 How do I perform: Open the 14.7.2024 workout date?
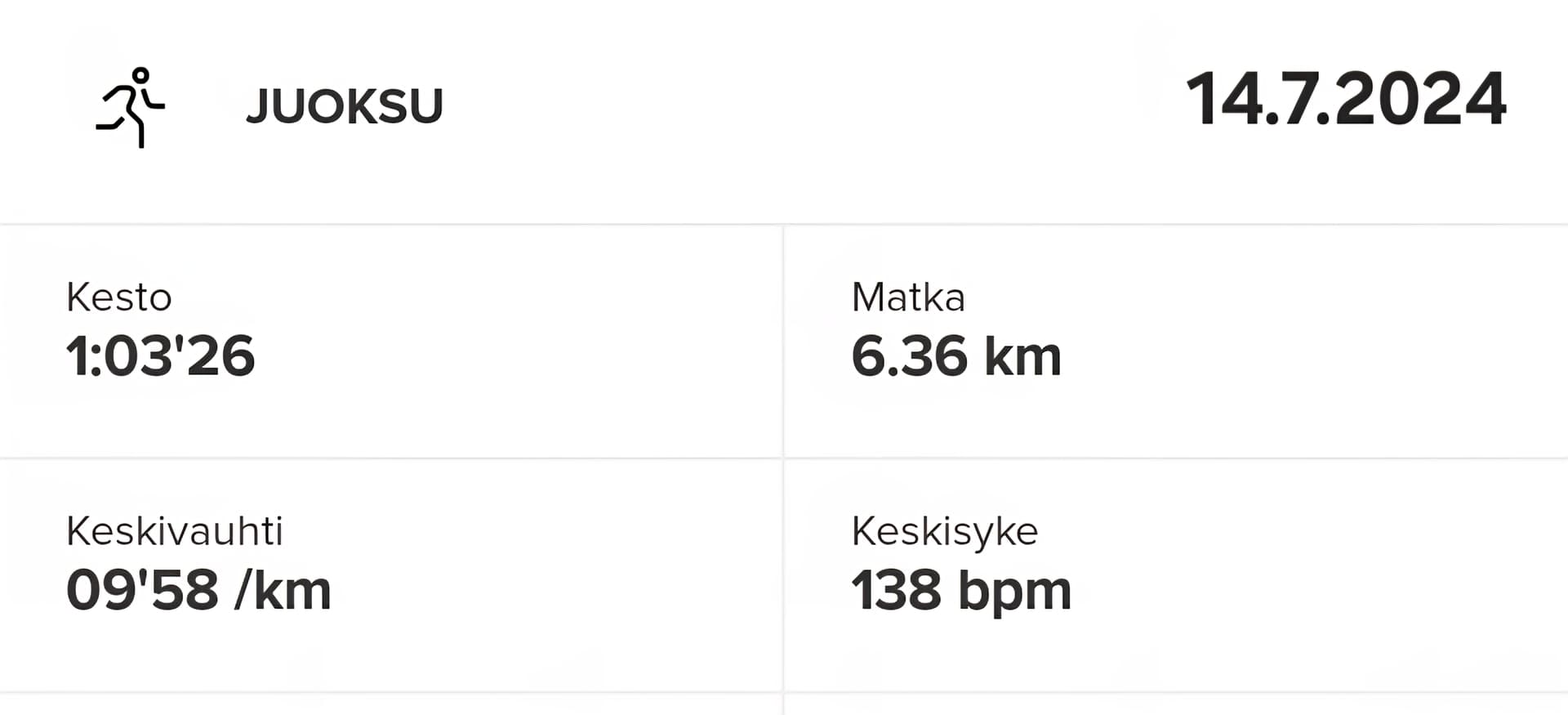pos(1346,98)
